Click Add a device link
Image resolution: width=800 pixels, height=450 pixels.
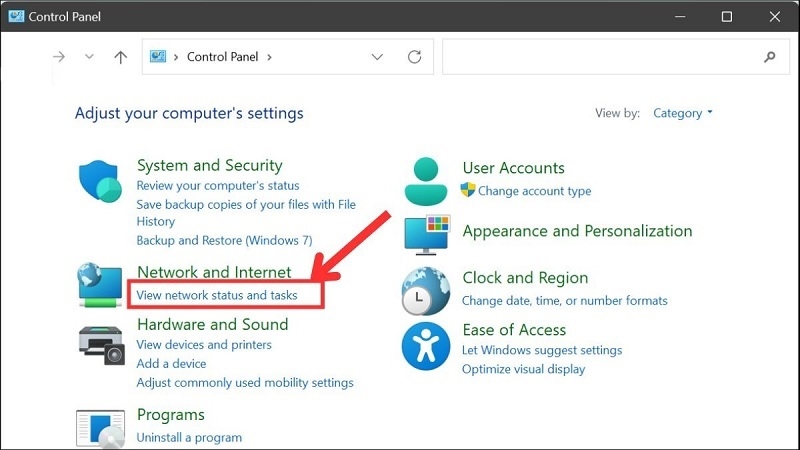pyautogui.click(x=171, y=364)
